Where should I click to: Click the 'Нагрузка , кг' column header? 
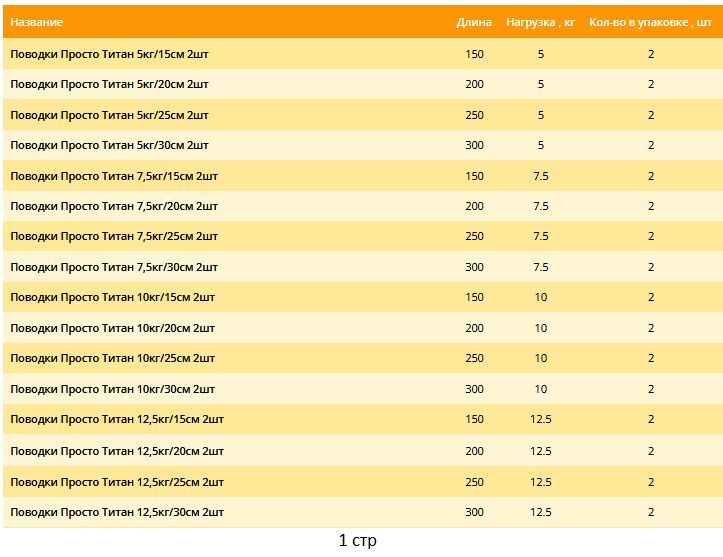pos(540,22)
